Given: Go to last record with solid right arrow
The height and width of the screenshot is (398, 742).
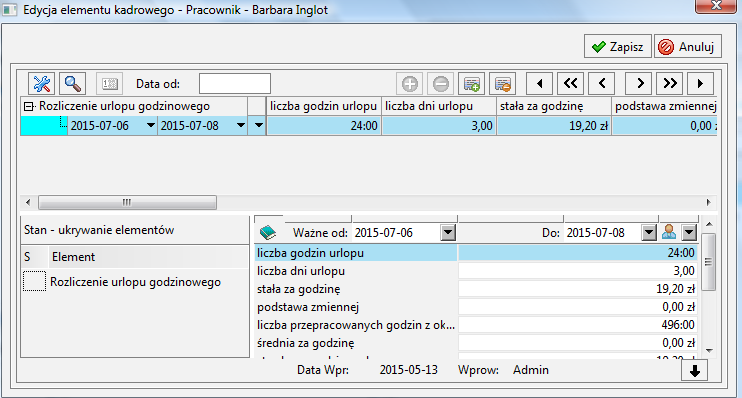Looking at the screenshot, I should tap(700, 84).
